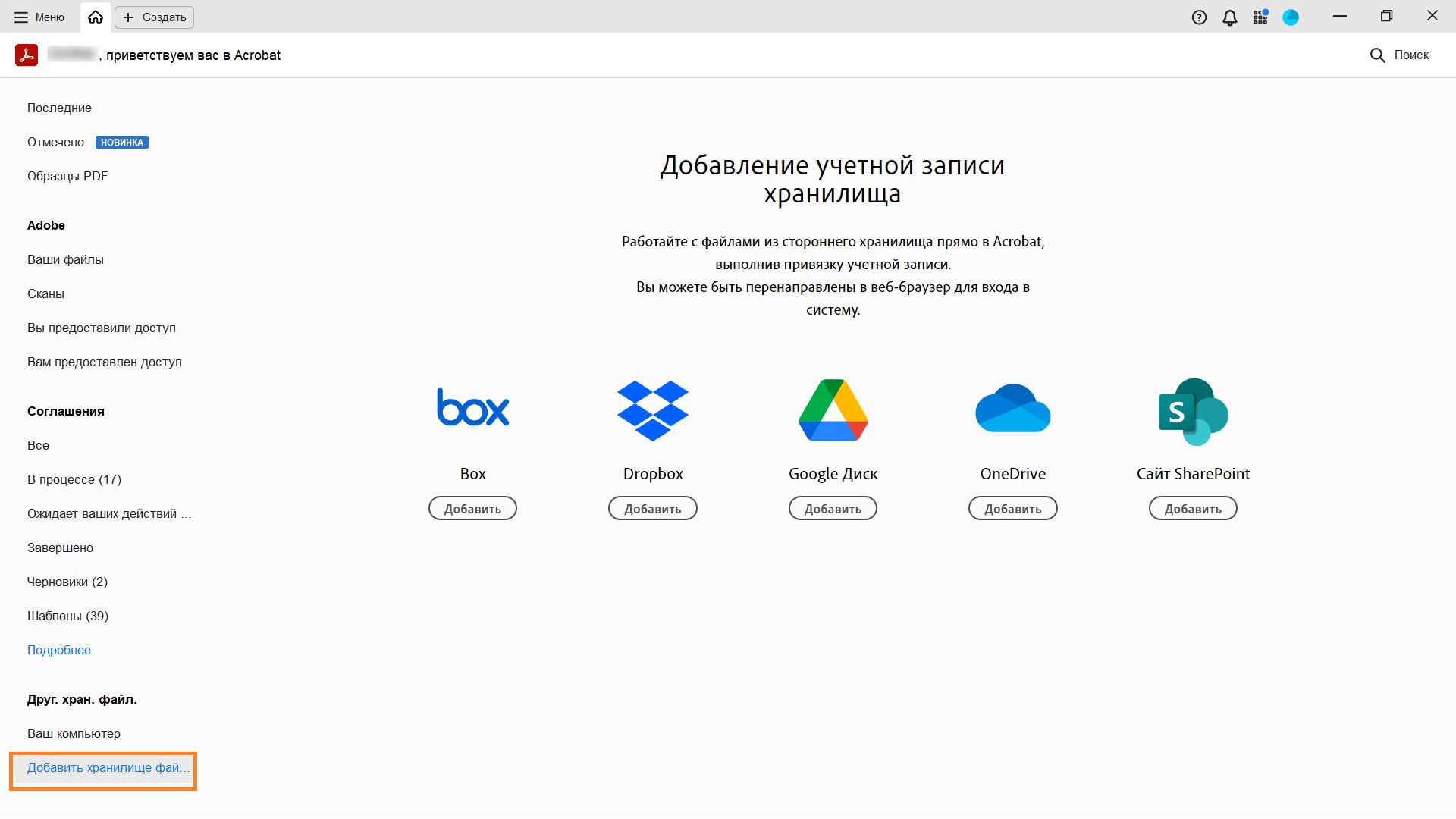Screen dimensions: 1456x819
Task: Switch to the Home tab
Action: tap(95, 17)
